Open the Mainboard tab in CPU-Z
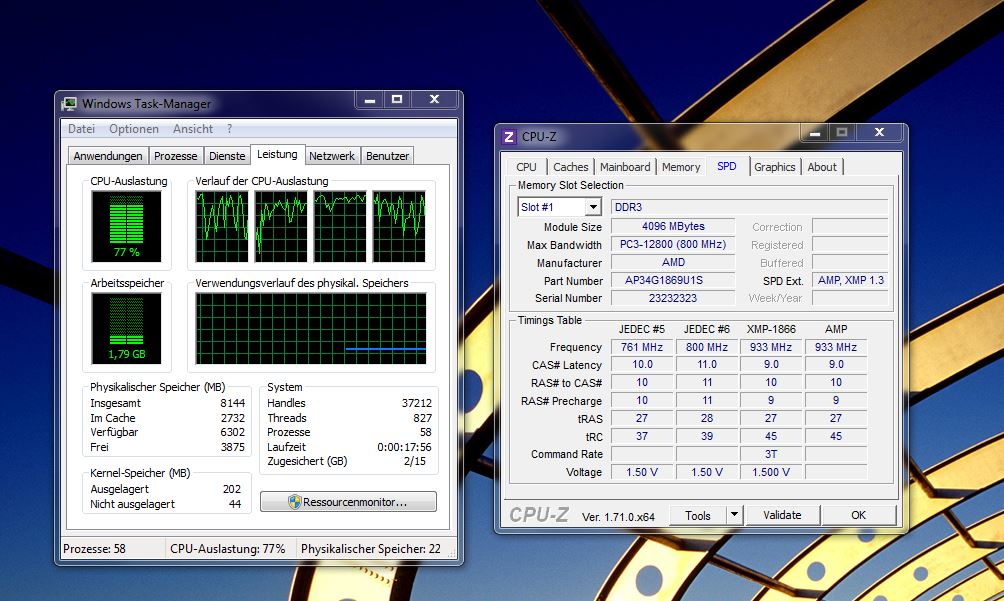The width and height of the screenshot is (1004, 601). click(625, 167)
